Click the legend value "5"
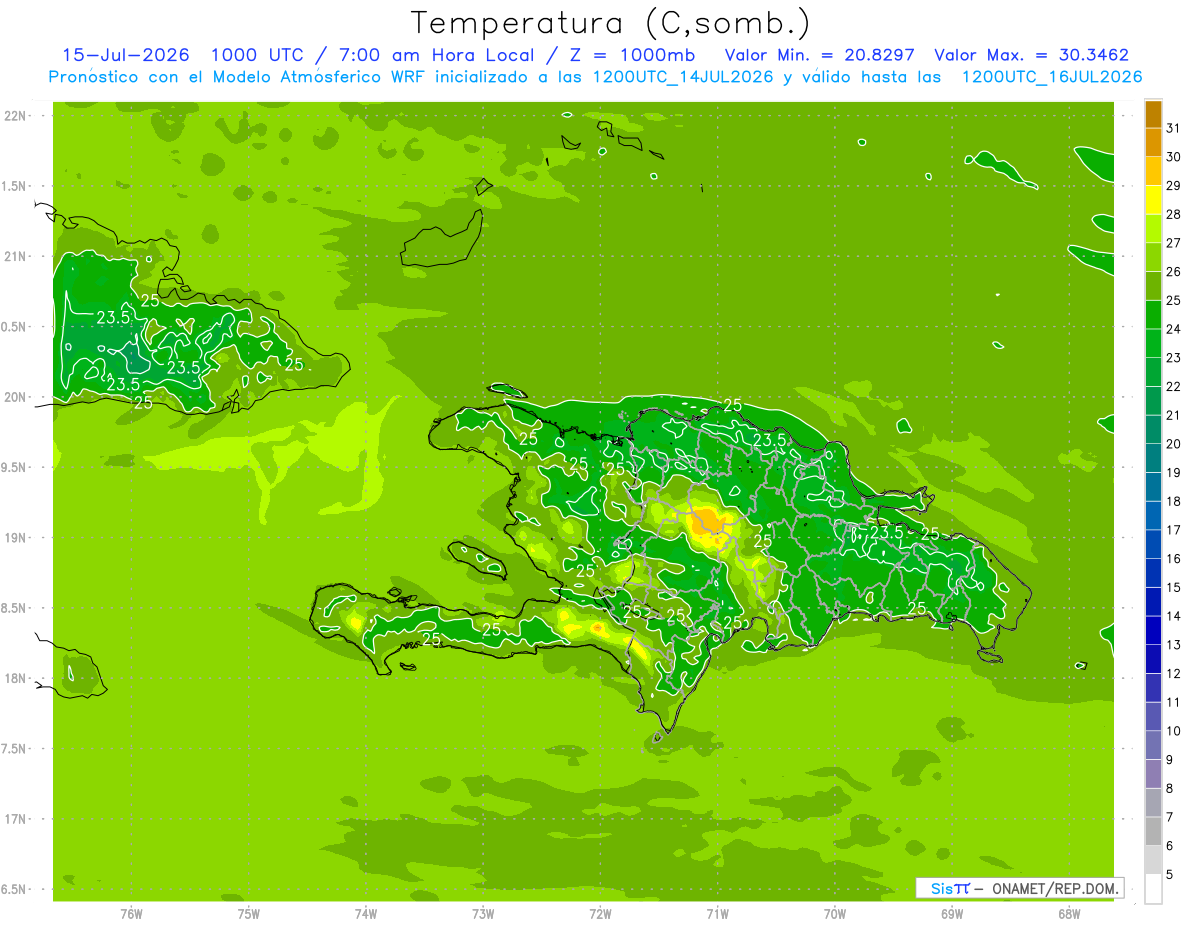The height and width of the screenshot is (927, 1200). (1170, 875)
